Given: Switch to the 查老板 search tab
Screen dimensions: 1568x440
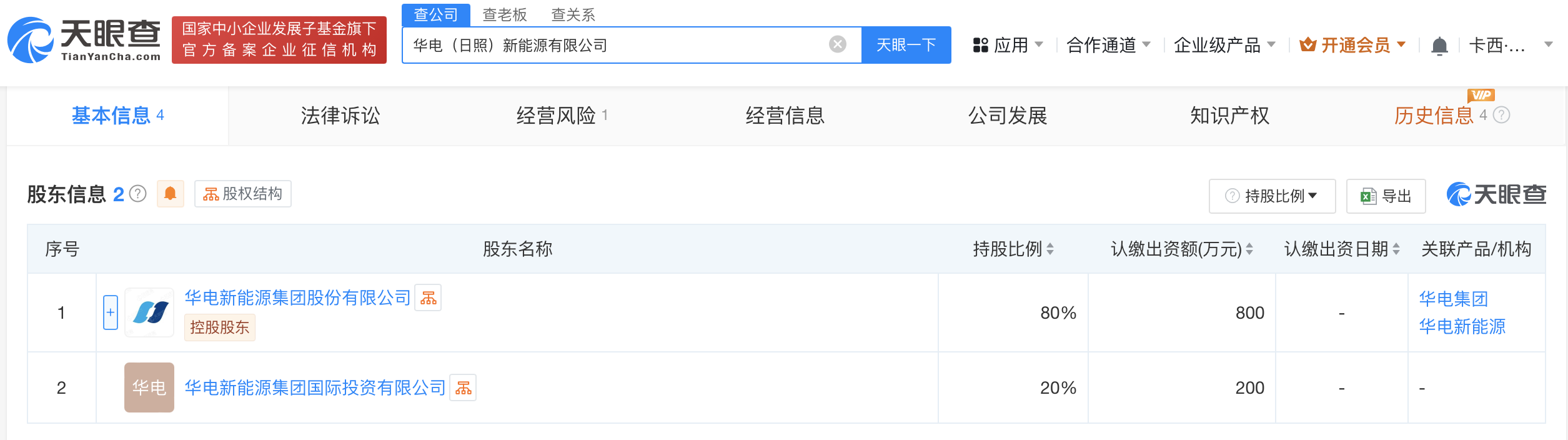Looking at the screenshot, I should pyautogui.click(x=505, y=14).
